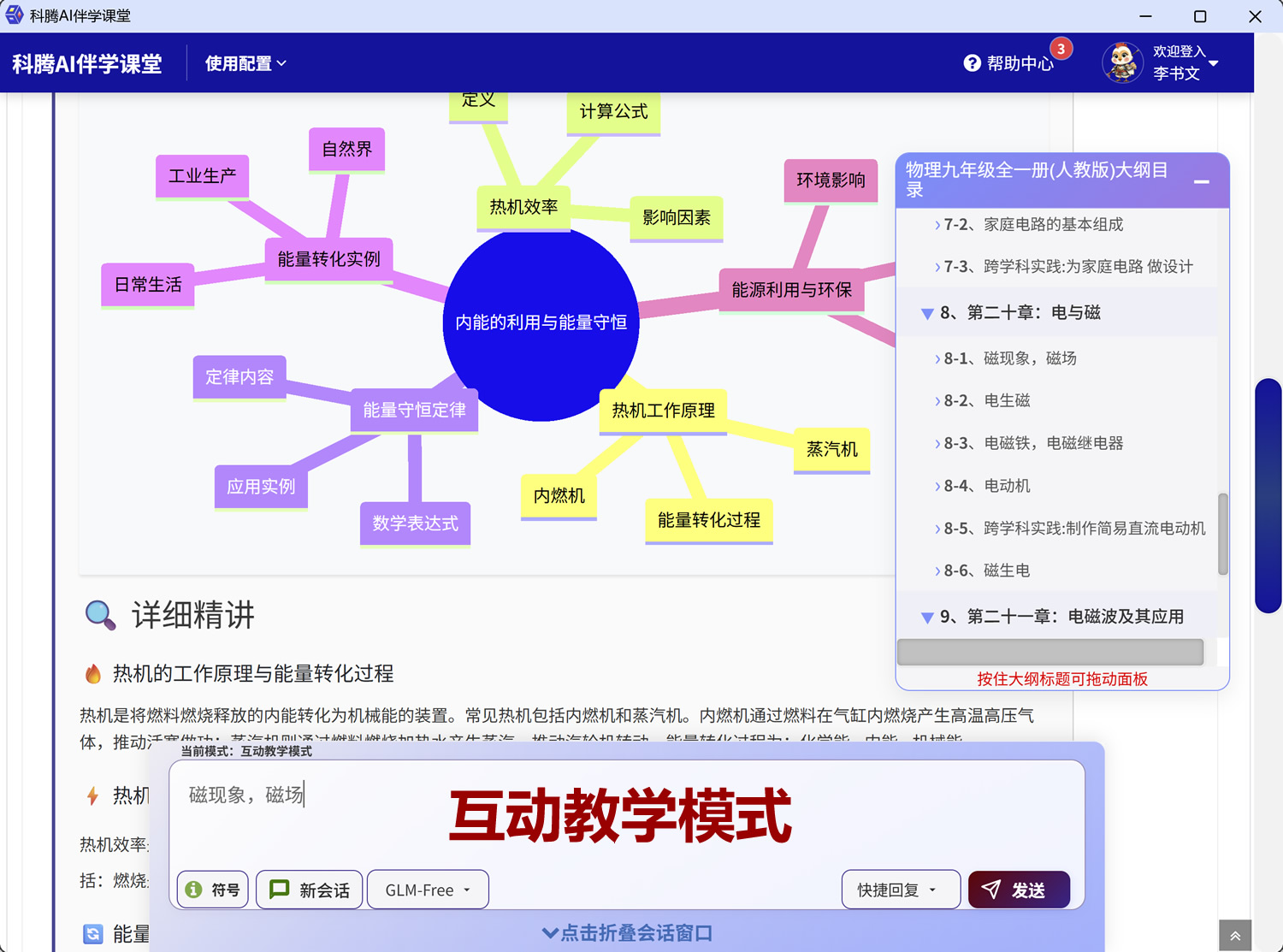The width and height of the screenshot is (1283, 952).
Task: Click the user avatar next to 李书文
Action: (x=1122, y=62)
